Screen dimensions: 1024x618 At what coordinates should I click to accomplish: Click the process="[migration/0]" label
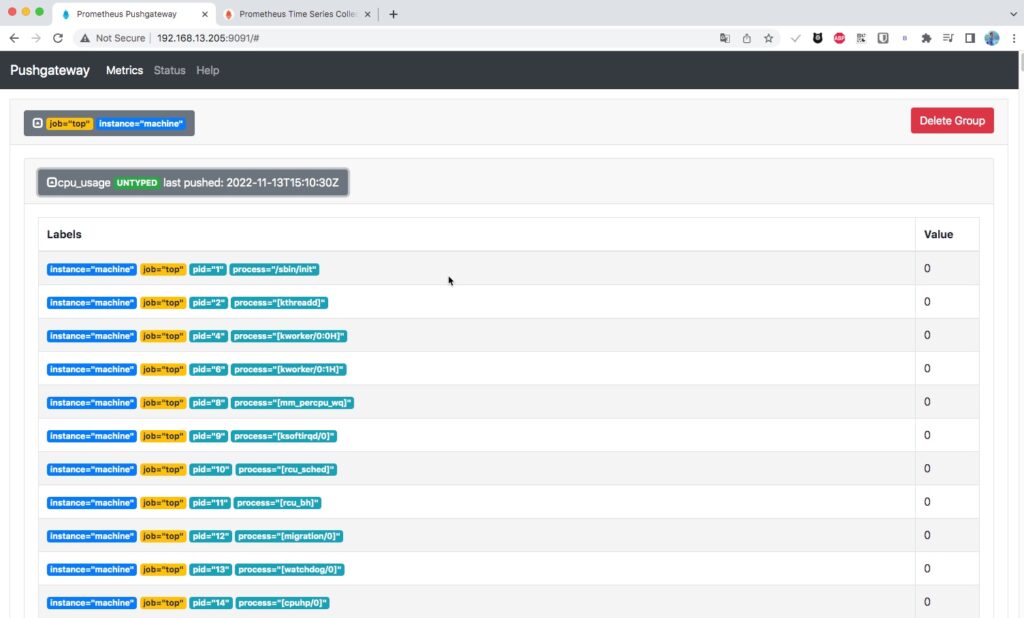[x=289, y=536]
